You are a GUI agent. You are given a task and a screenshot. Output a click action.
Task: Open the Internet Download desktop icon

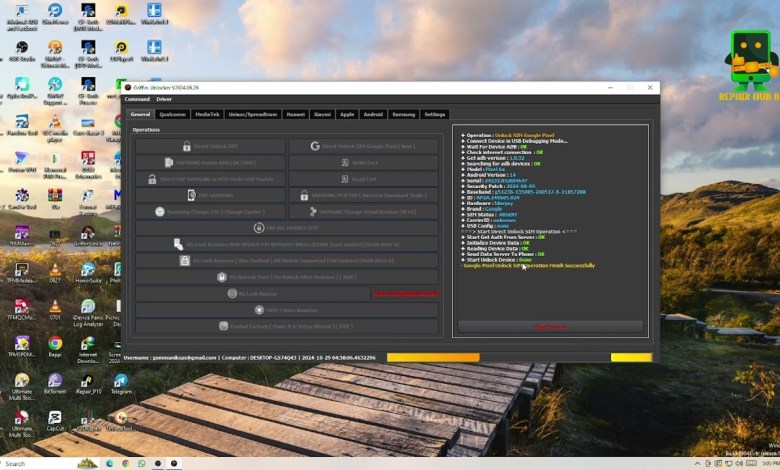tap(88, 350)
